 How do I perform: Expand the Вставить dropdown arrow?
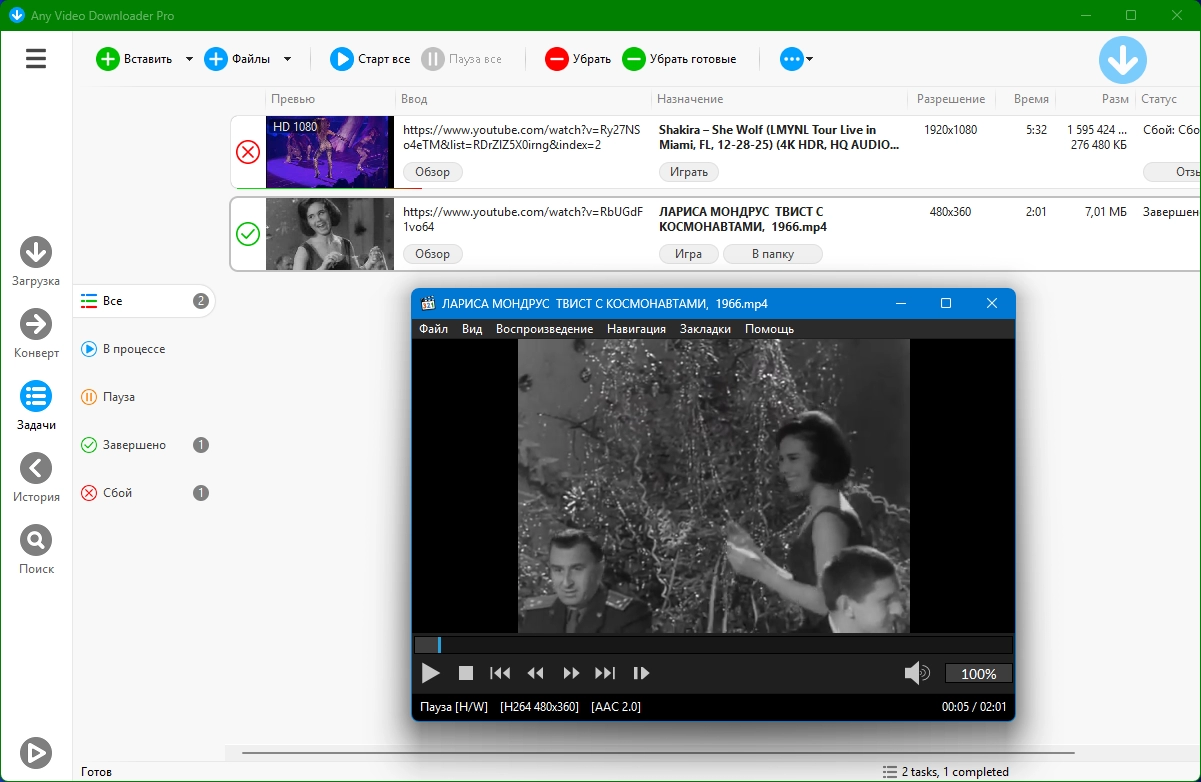tap(189, 59)
